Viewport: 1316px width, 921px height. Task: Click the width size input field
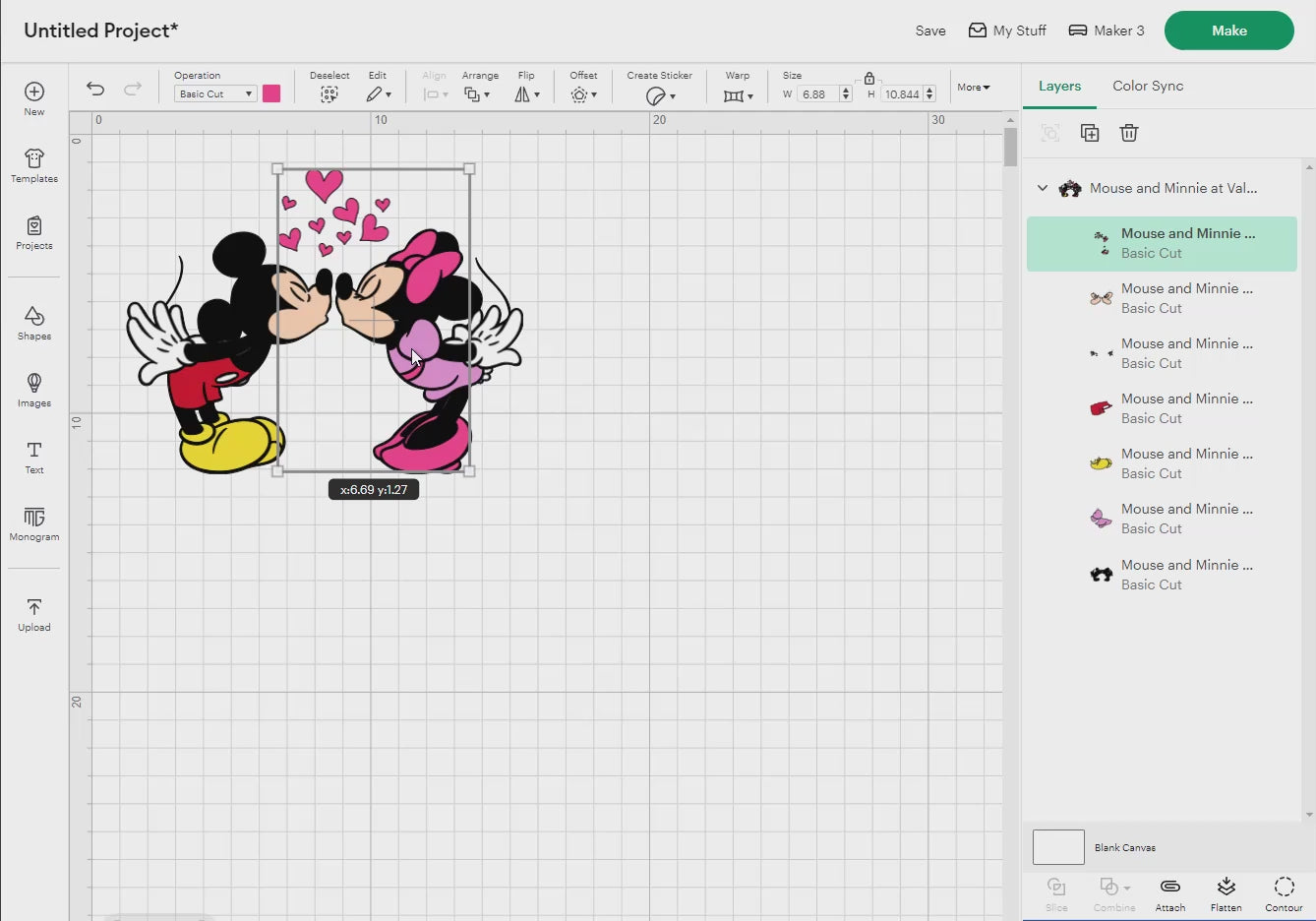click(x=818, y=94)
